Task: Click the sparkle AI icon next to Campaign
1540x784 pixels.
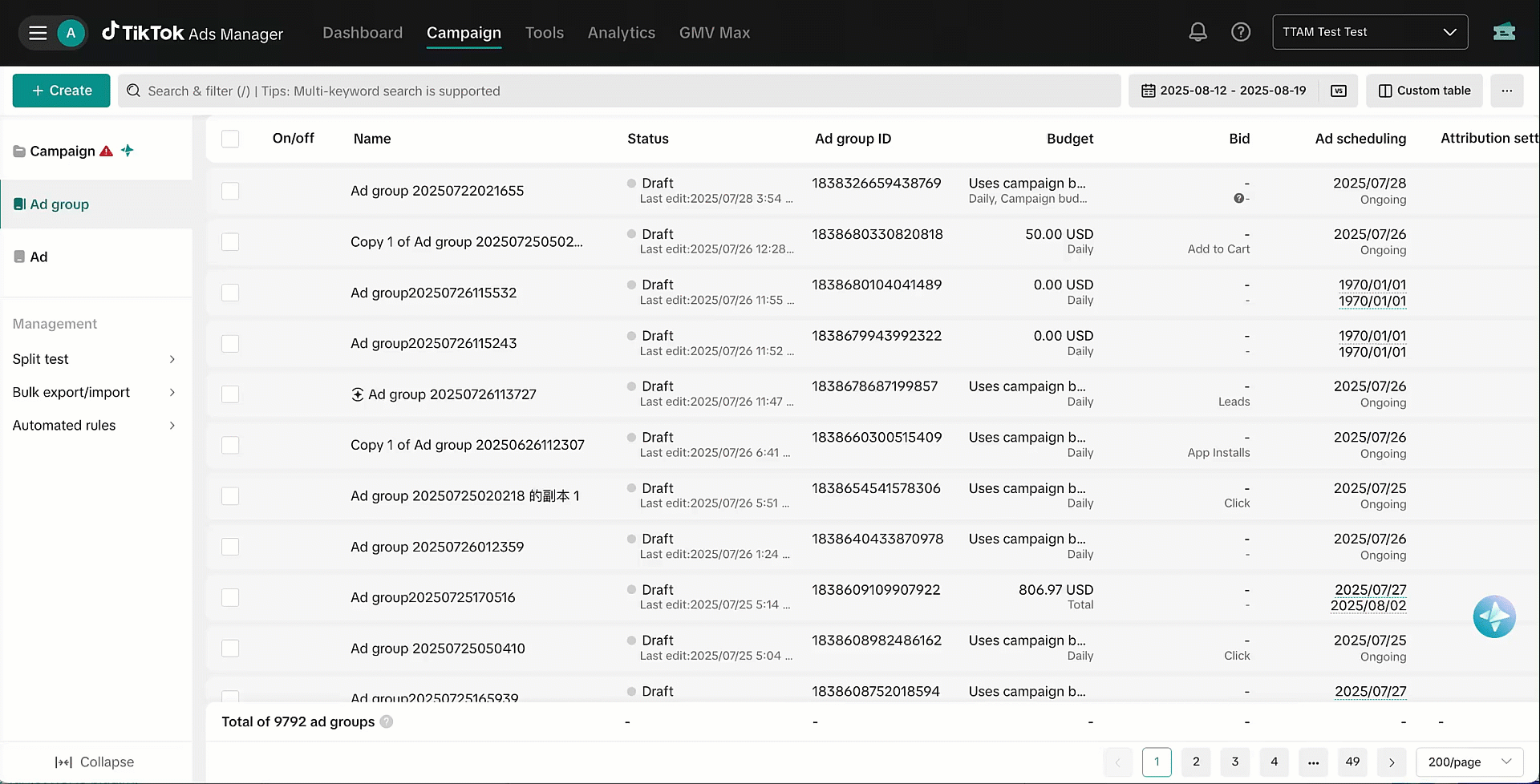Action: pos(128,151)
